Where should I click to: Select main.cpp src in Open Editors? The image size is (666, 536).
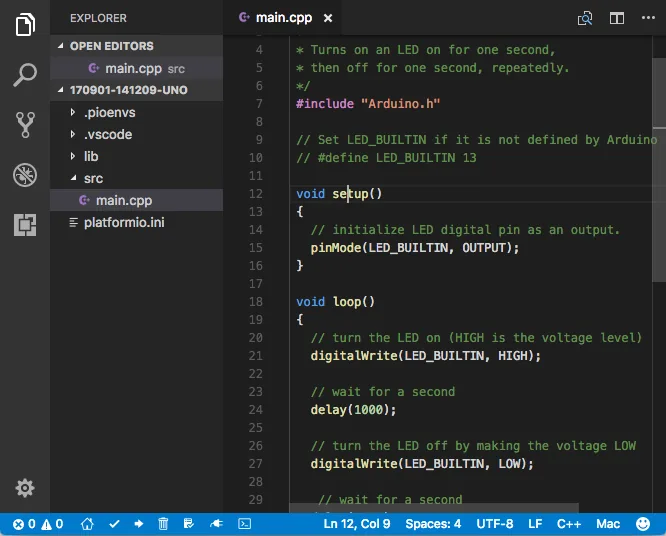click(136, 68)
